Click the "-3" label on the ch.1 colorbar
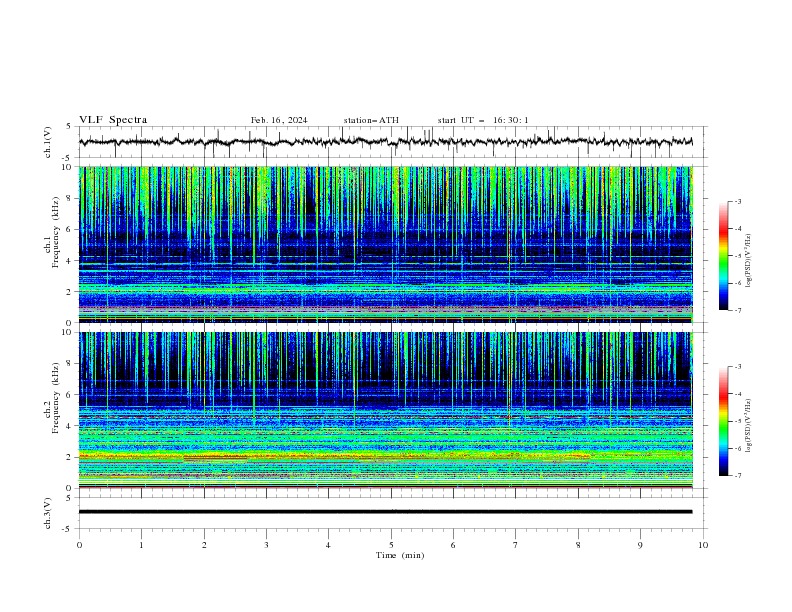 [x=738, y=201]
